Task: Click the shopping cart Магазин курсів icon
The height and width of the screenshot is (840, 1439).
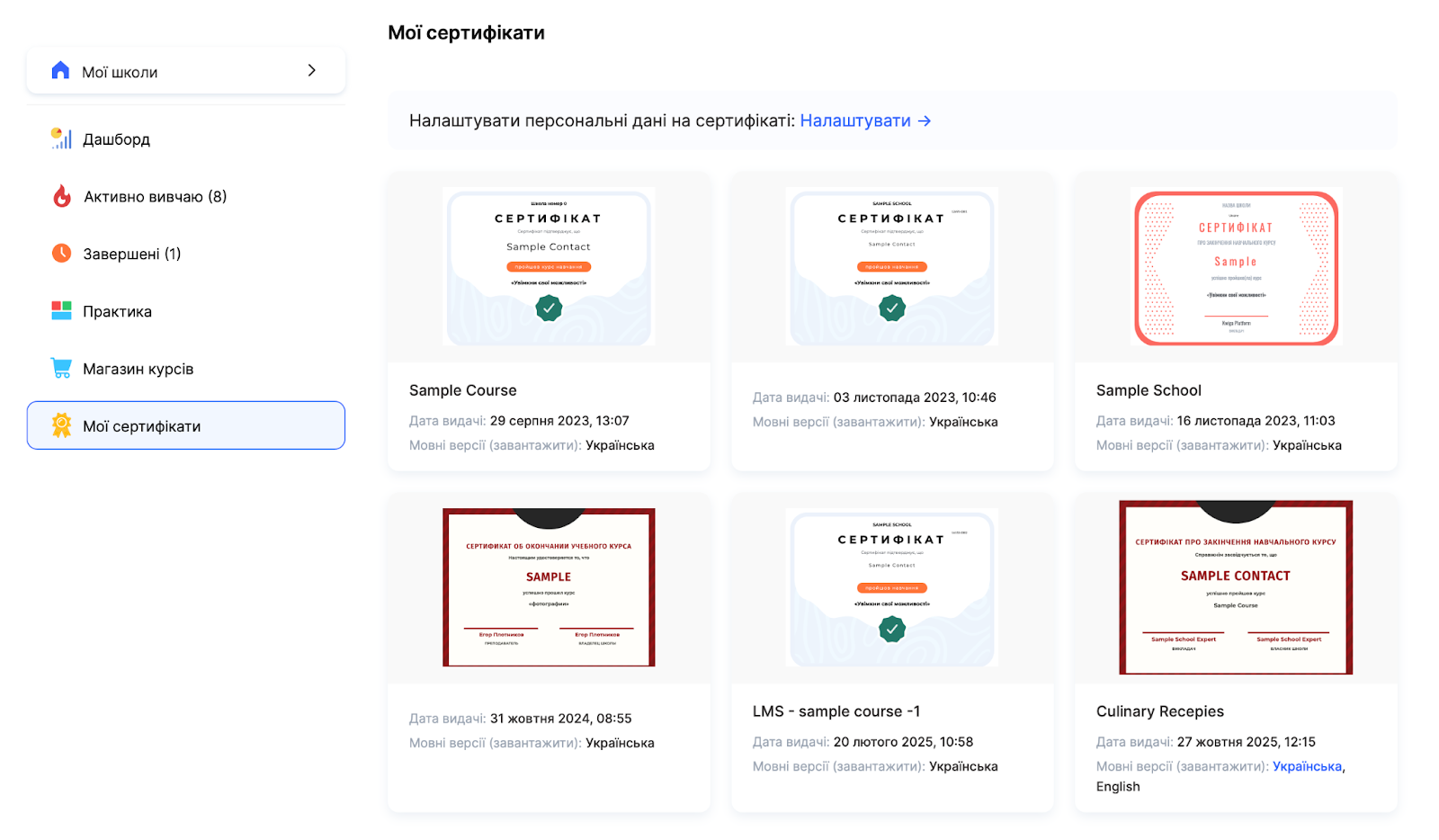Action: [61, 369]
